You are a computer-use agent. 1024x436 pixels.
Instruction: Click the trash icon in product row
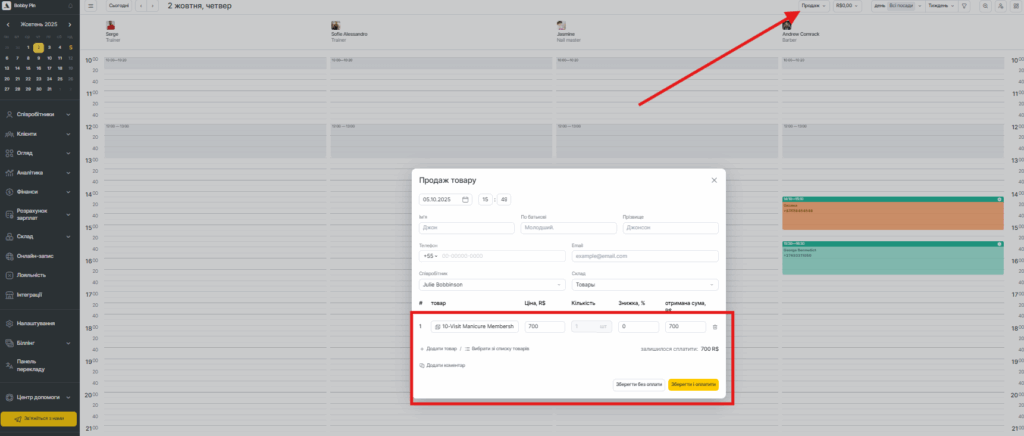[x=714, y=327]
